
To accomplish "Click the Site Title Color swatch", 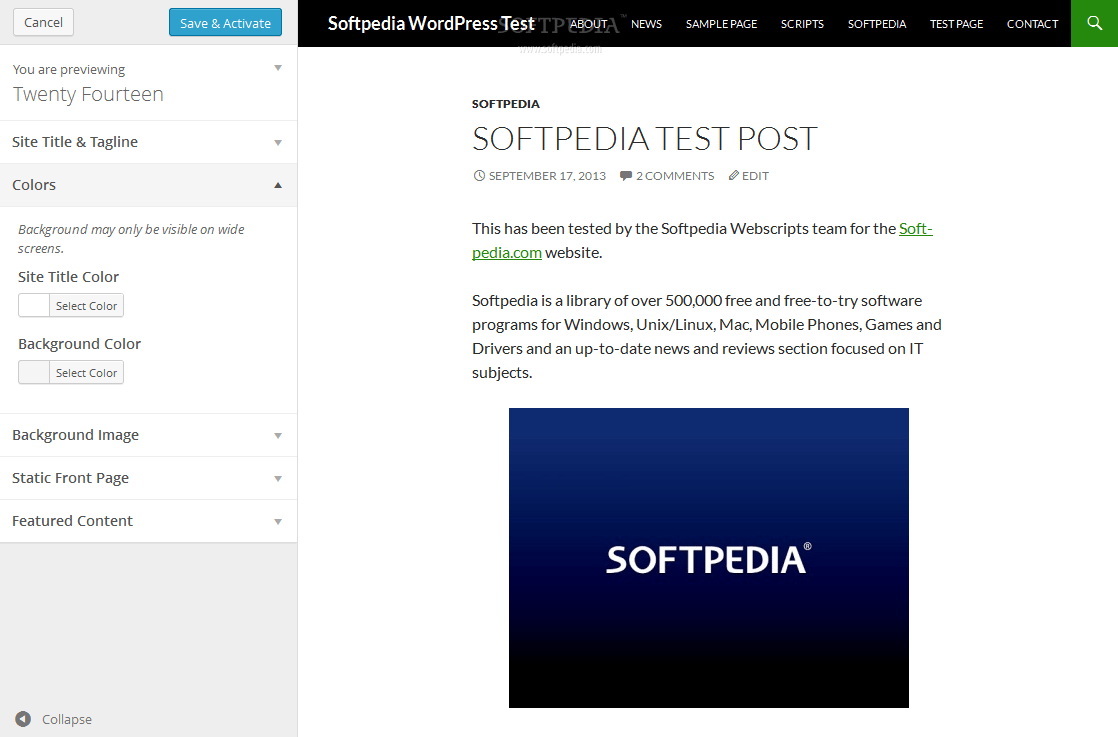I will [34, 306].
